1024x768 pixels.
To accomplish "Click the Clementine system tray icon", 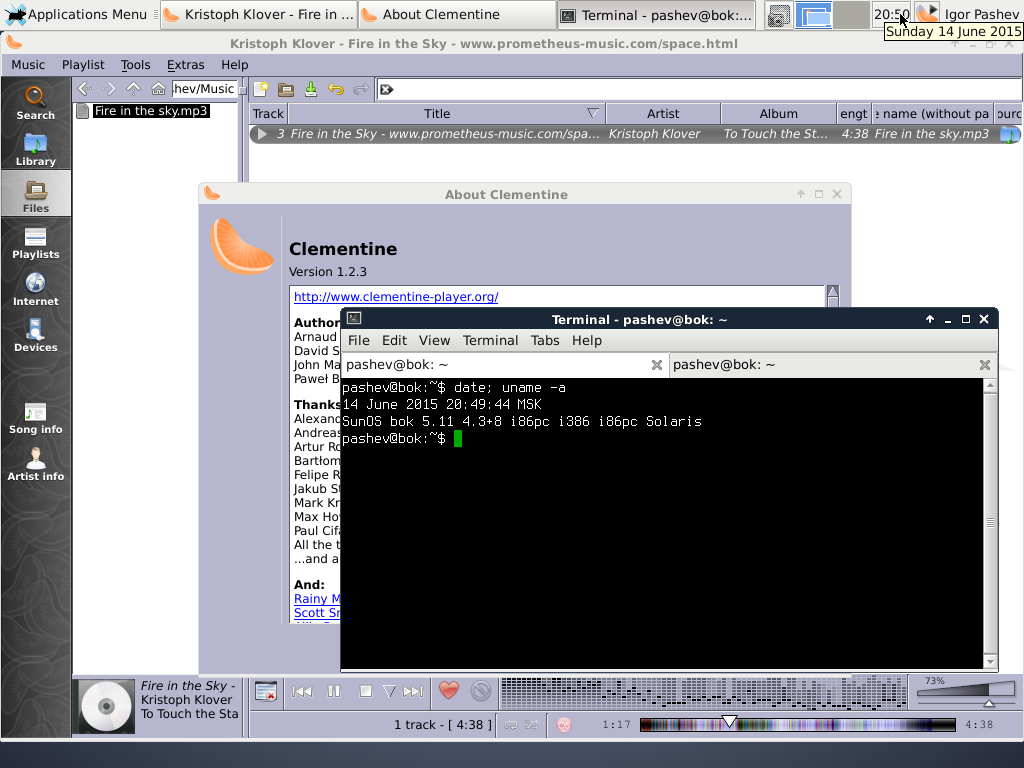I will click(927, 13).
